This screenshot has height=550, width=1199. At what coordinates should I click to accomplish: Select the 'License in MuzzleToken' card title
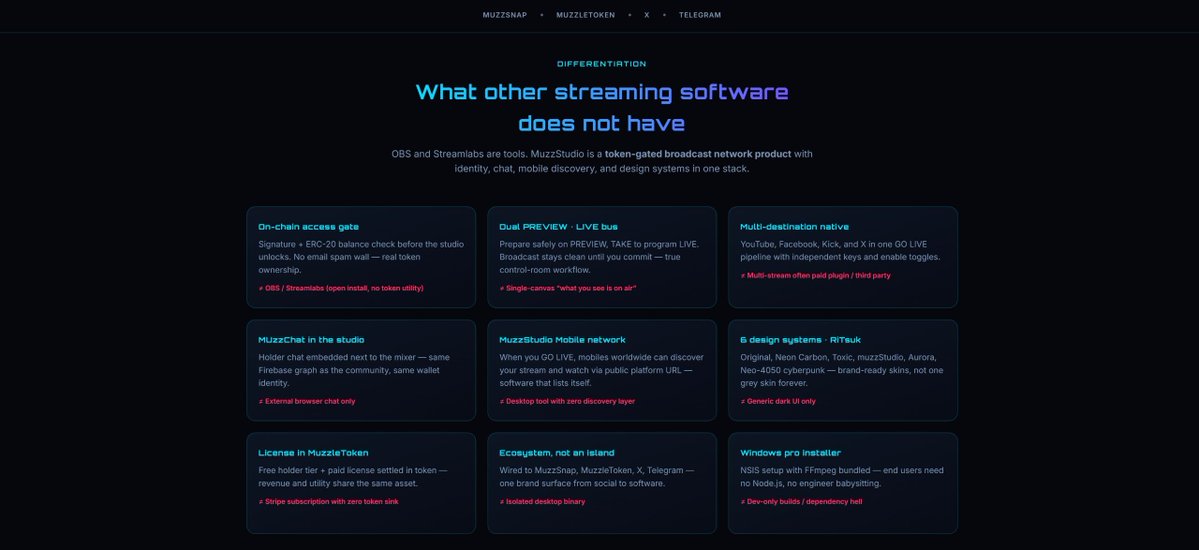(x=313, y=453)
